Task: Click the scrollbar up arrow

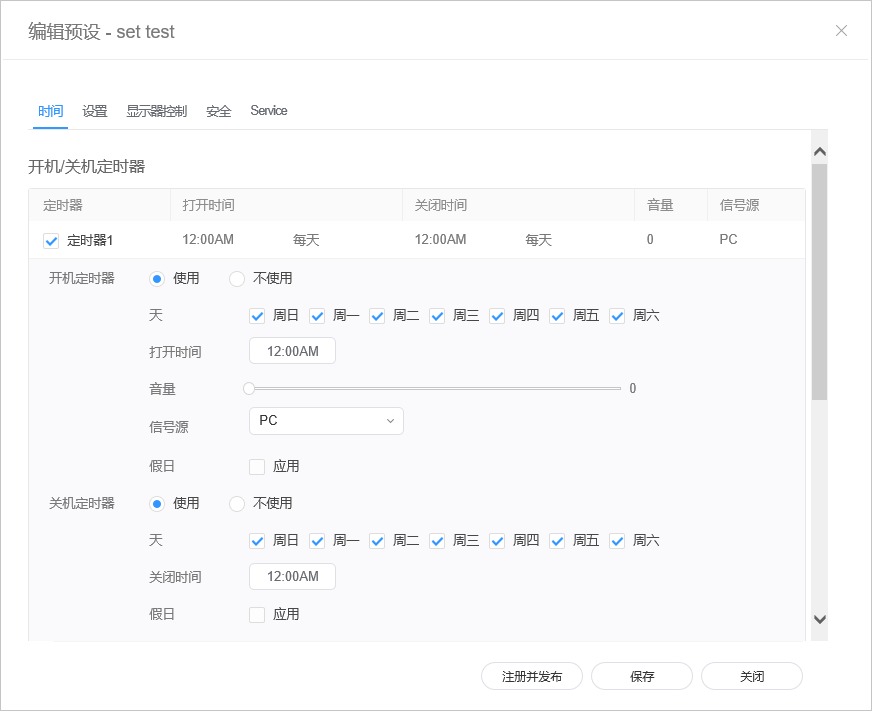Action: click(x=819, y=152)
